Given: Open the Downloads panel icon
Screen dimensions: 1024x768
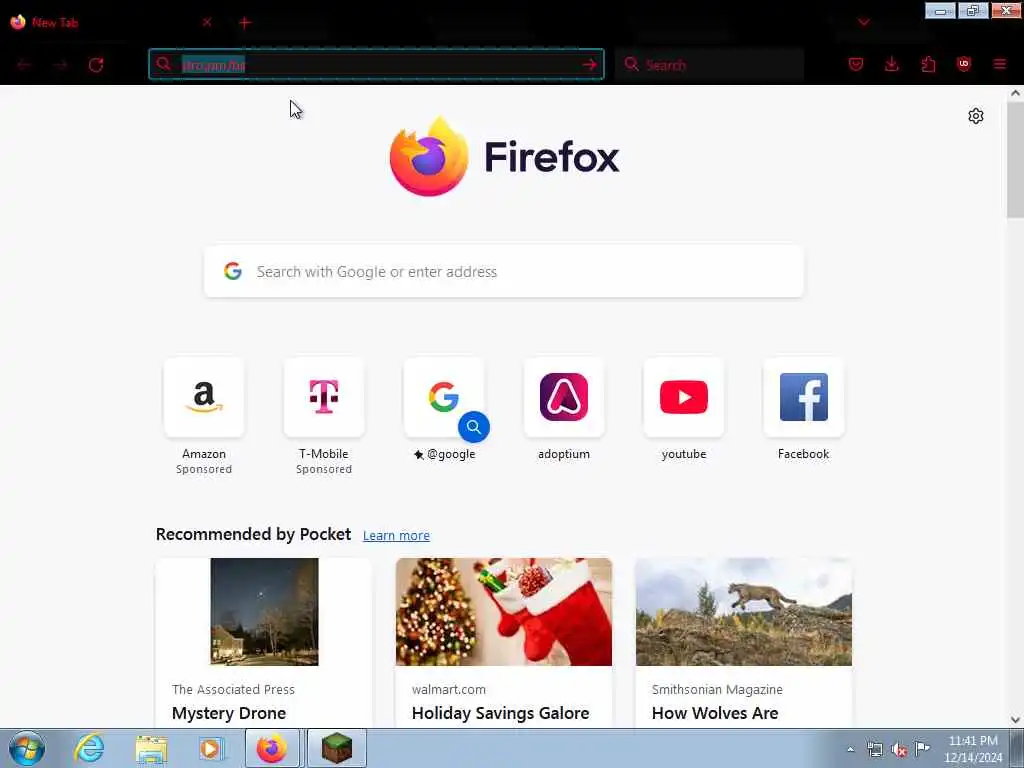Looking at the screenshot, I should [x=891, y=64].
